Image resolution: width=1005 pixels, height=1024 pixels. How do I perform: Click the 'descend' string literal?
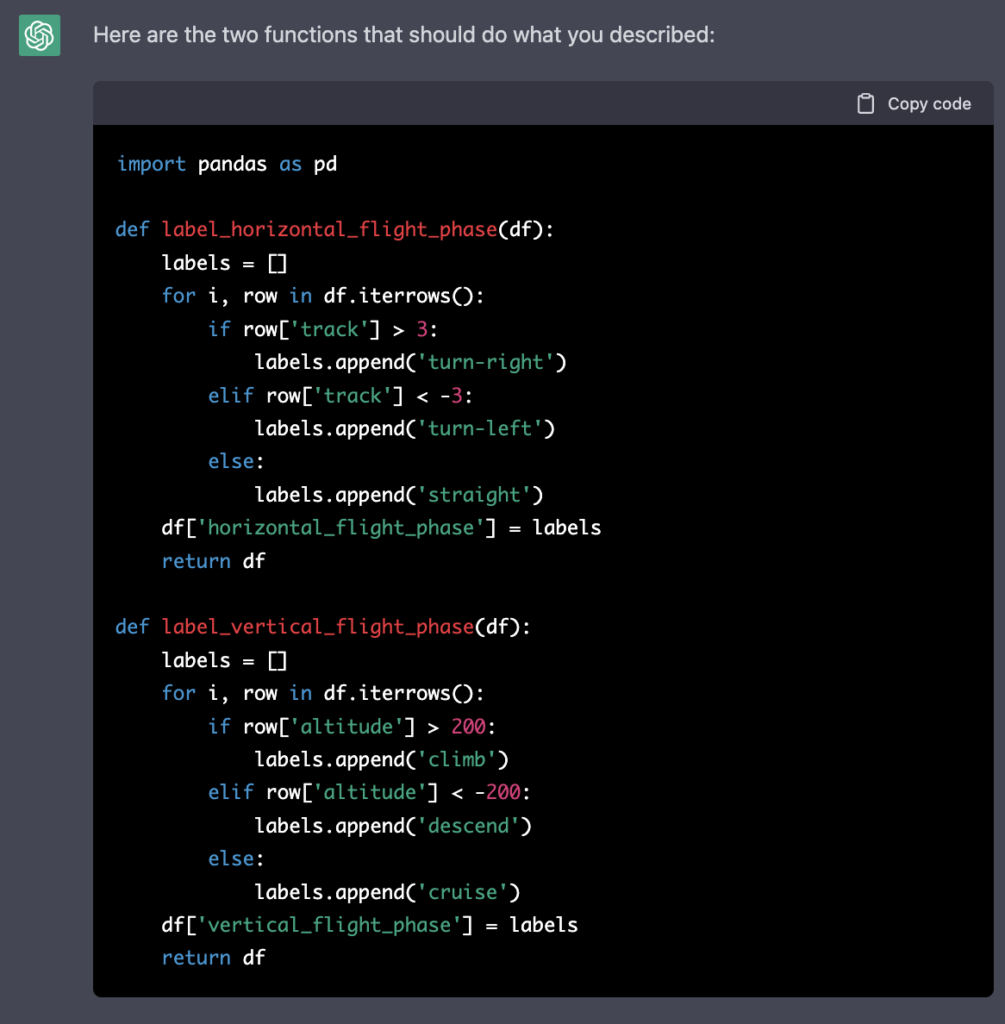pyautogui.click(x=468, y=825)
